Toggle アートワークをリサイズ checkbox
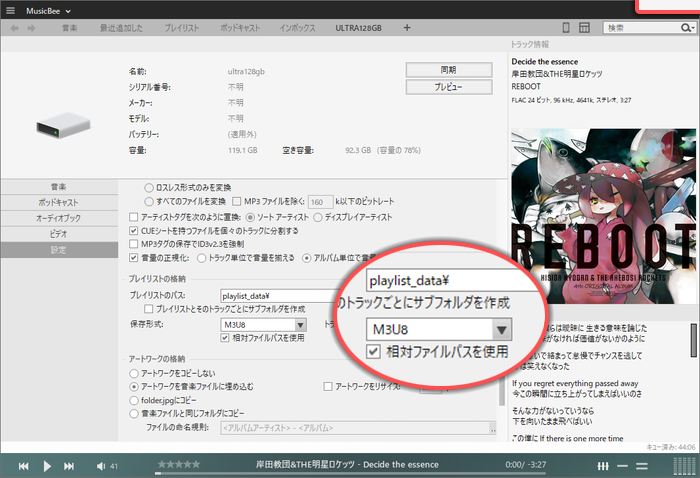 (328, 387)
